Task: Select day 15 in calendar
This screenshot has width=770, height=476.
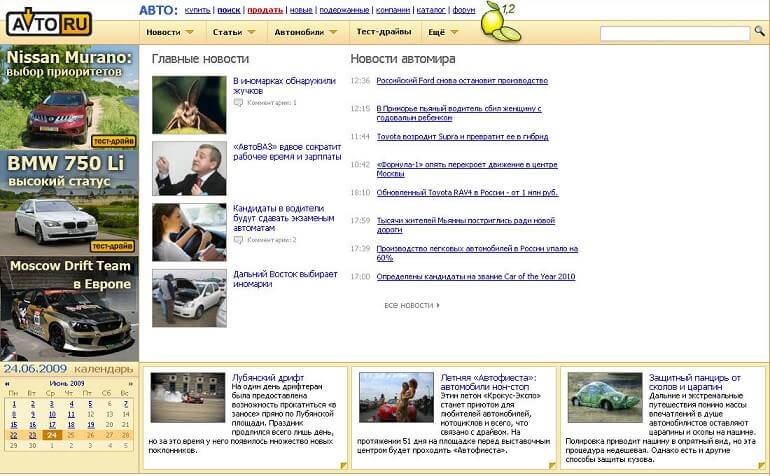Action: pyautogui.click(x=14, y=425)
